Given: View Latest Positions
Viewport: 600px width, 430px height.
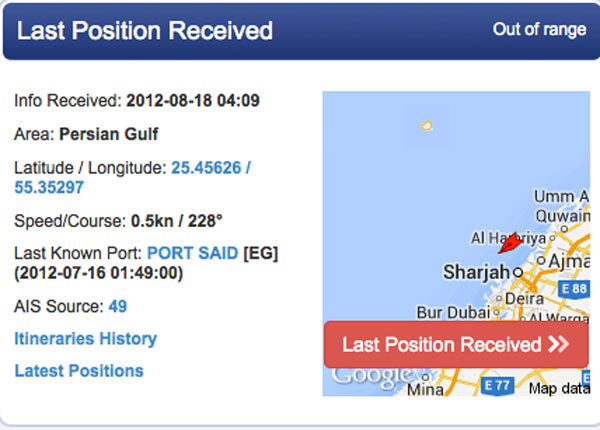Looking at the screenshot, I should tap(79, 371).
